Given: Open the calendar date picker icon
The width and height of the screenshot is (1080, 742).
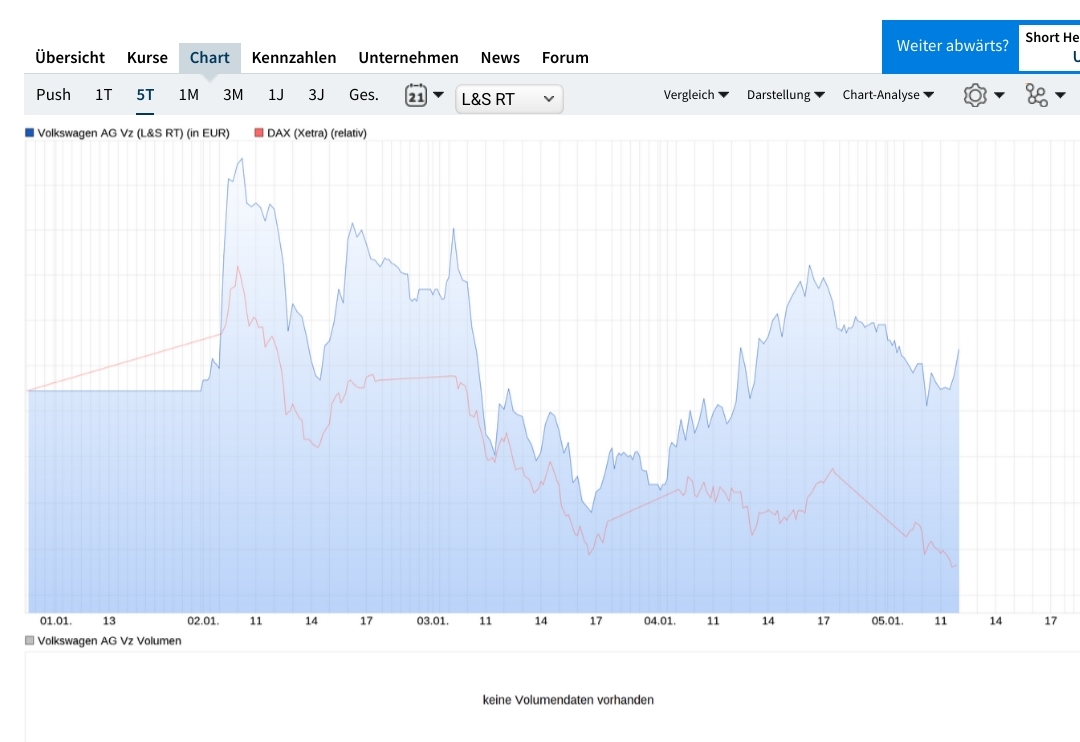Looking at the screenshot, I should pos(416,95).
